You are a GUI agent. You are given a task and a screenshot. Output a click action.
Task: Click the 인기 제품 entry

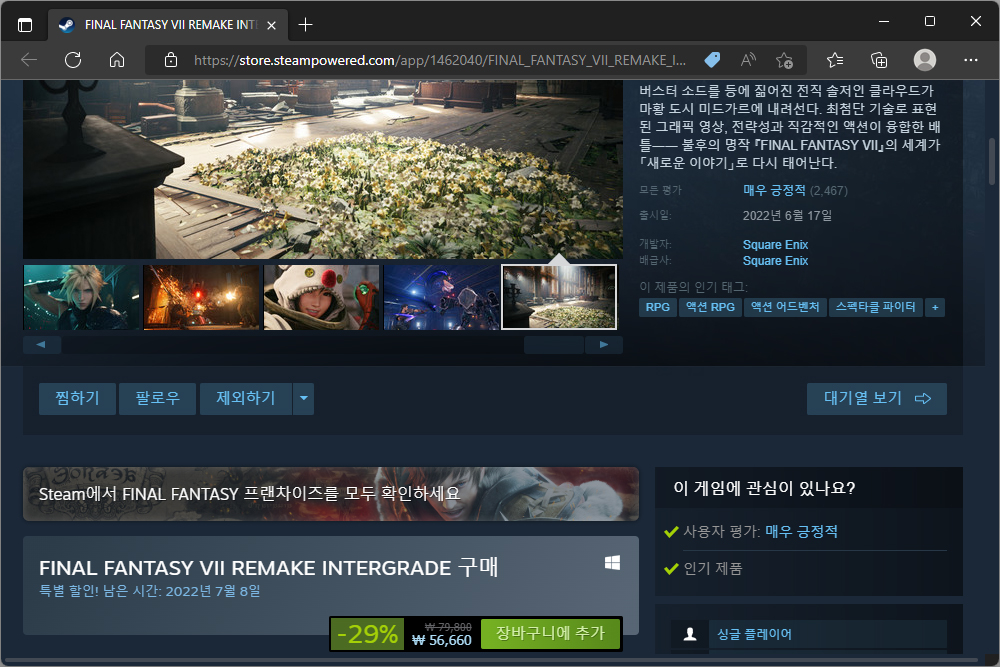pos(712,568)
